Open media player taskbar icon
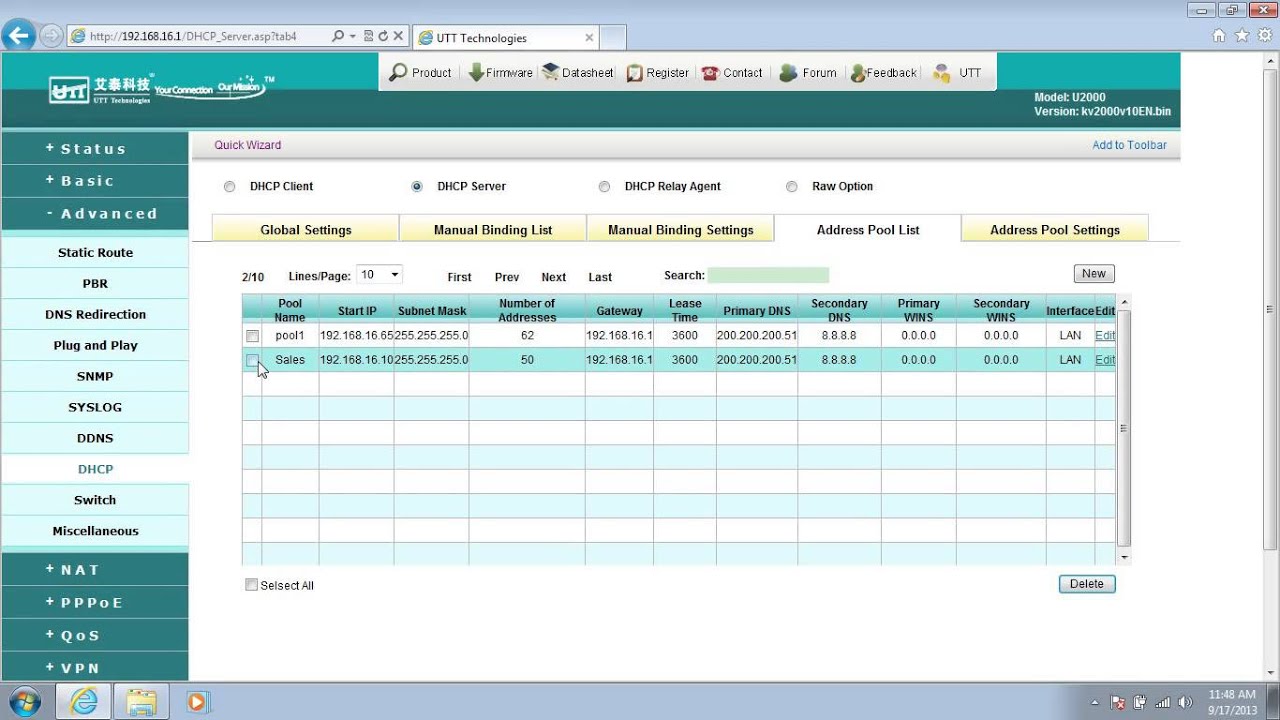1280x720 pixels. point(197,702)
